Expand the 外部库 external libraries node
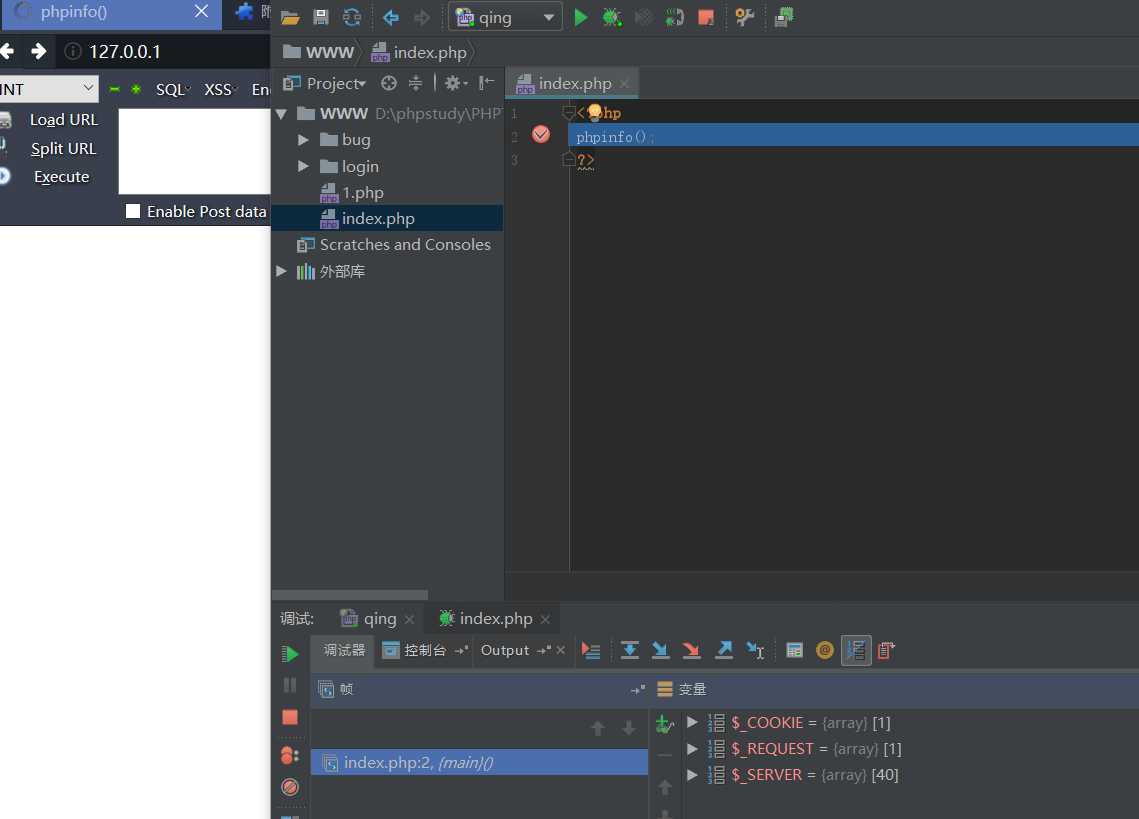Viewport: 1139px width, 819px height. (281, 271)
